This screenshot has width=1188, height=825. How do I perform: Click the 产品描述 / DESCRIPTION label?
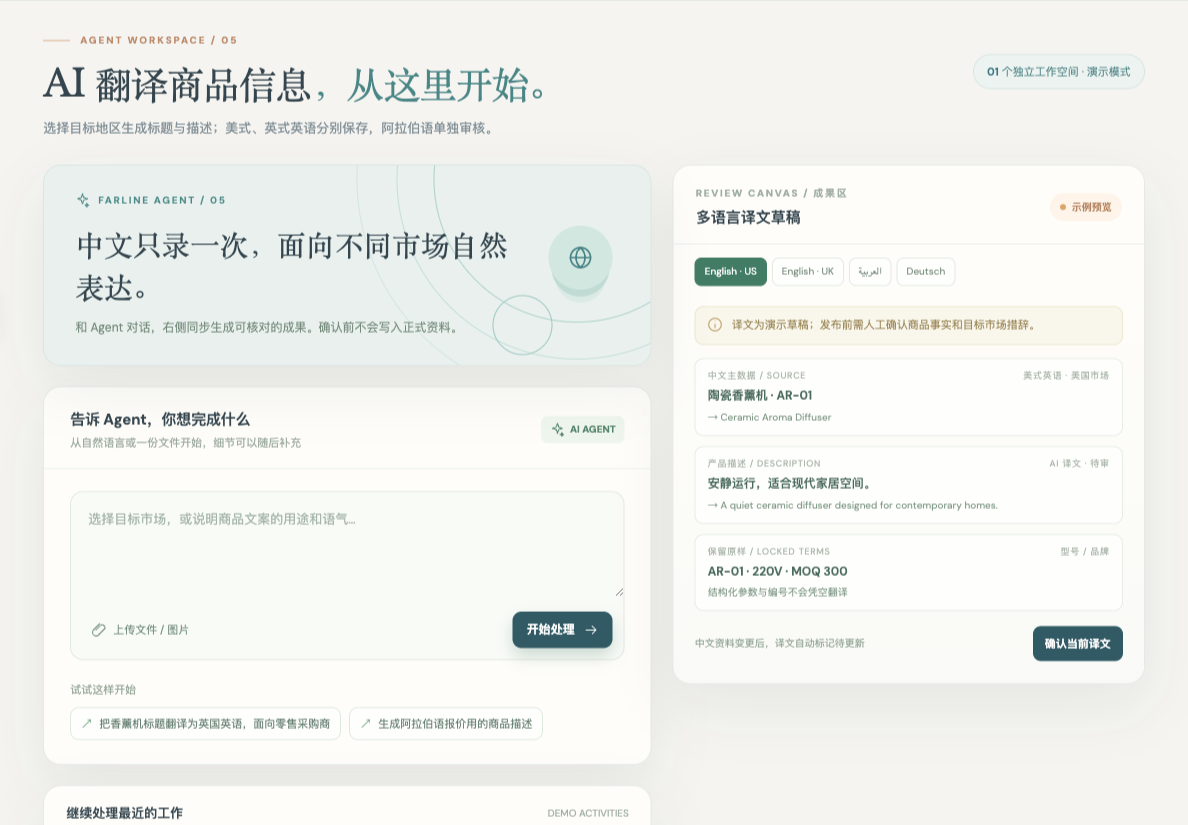(x=764, y=464)
